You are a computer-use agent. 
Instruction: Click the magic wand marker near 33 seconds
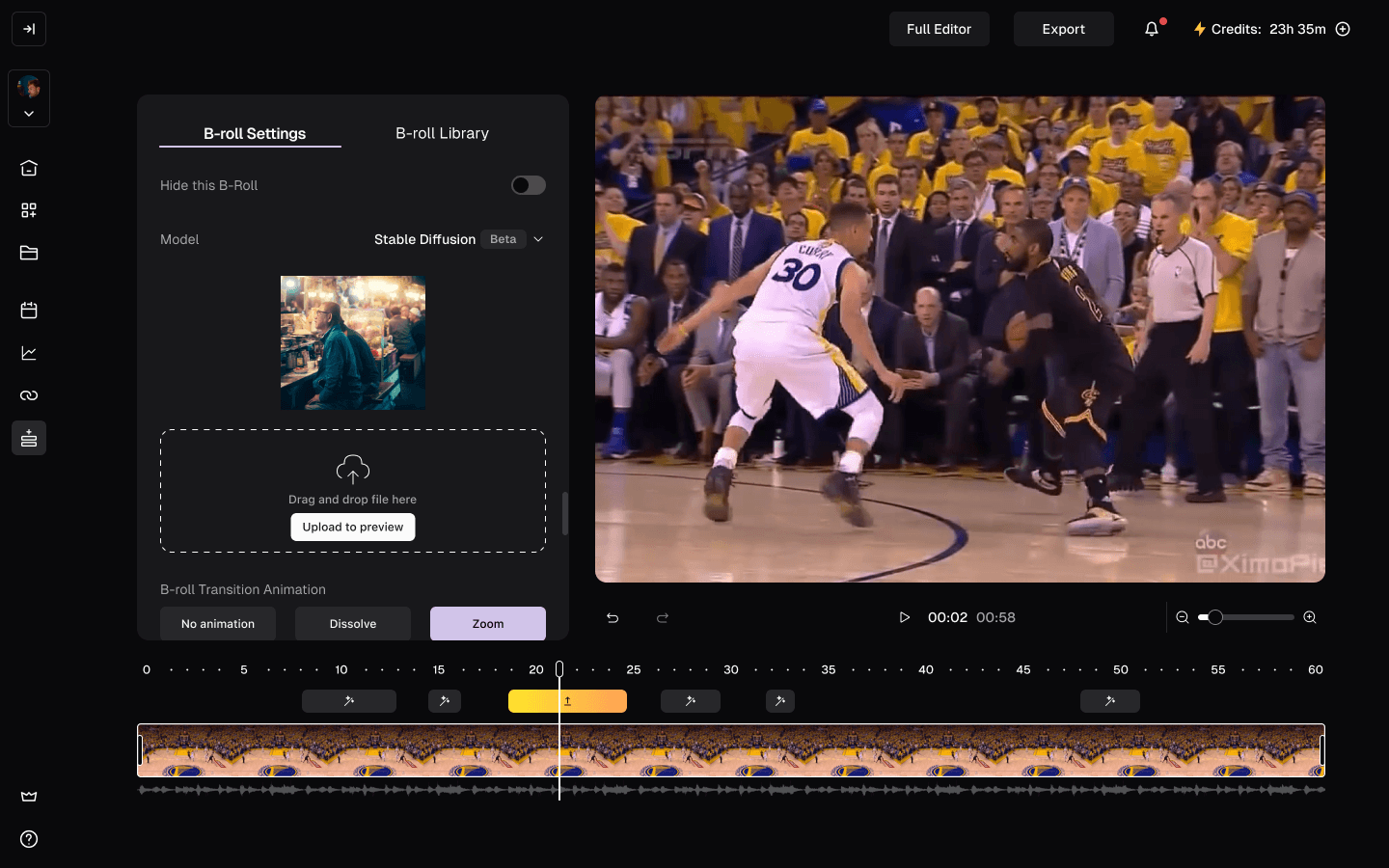pyautogui.click(x=780, y=701)
